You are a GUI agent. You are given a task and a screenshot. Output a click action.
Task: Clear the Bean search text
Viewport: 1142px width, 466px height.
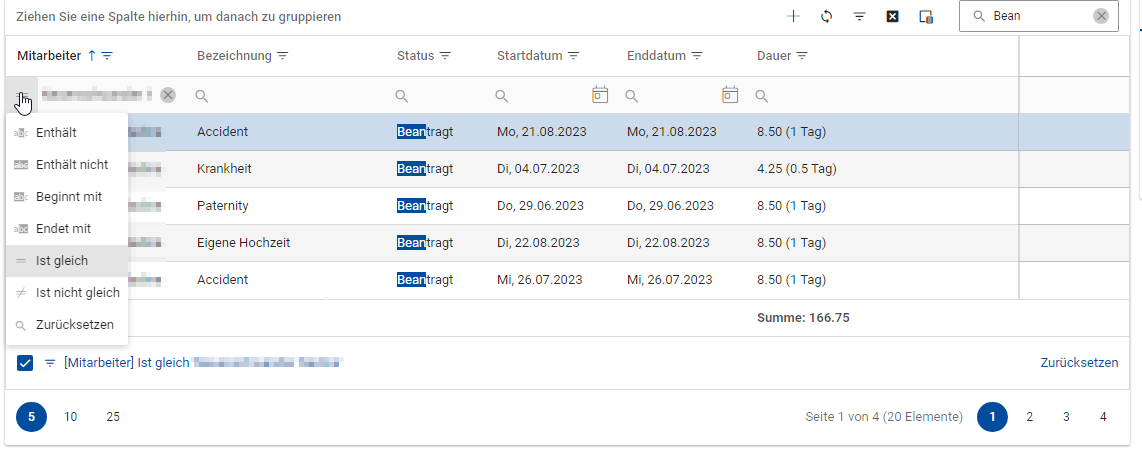(1100, 16)
